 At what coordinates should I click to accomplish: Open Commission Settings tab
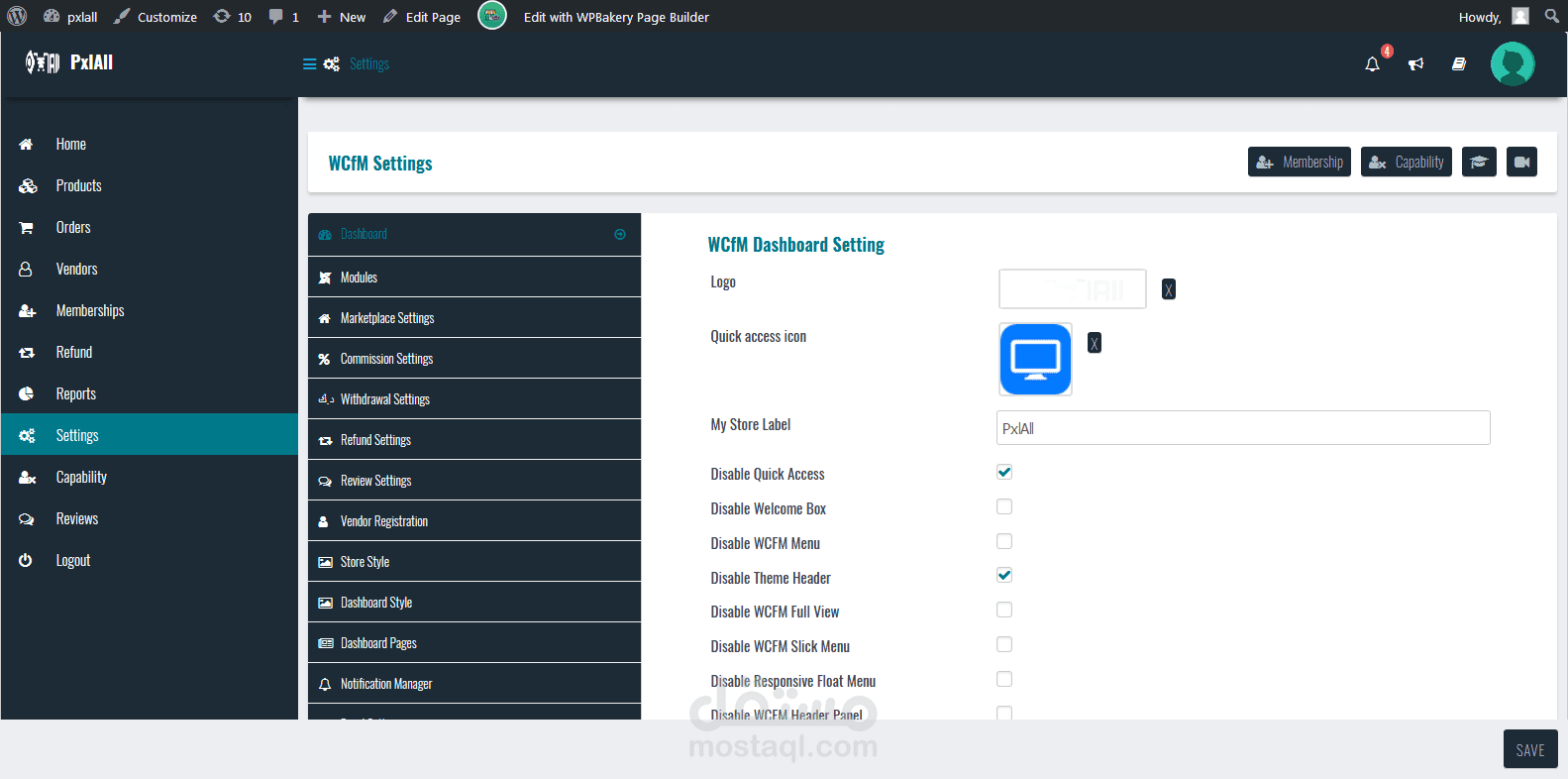tap(474, 359)
